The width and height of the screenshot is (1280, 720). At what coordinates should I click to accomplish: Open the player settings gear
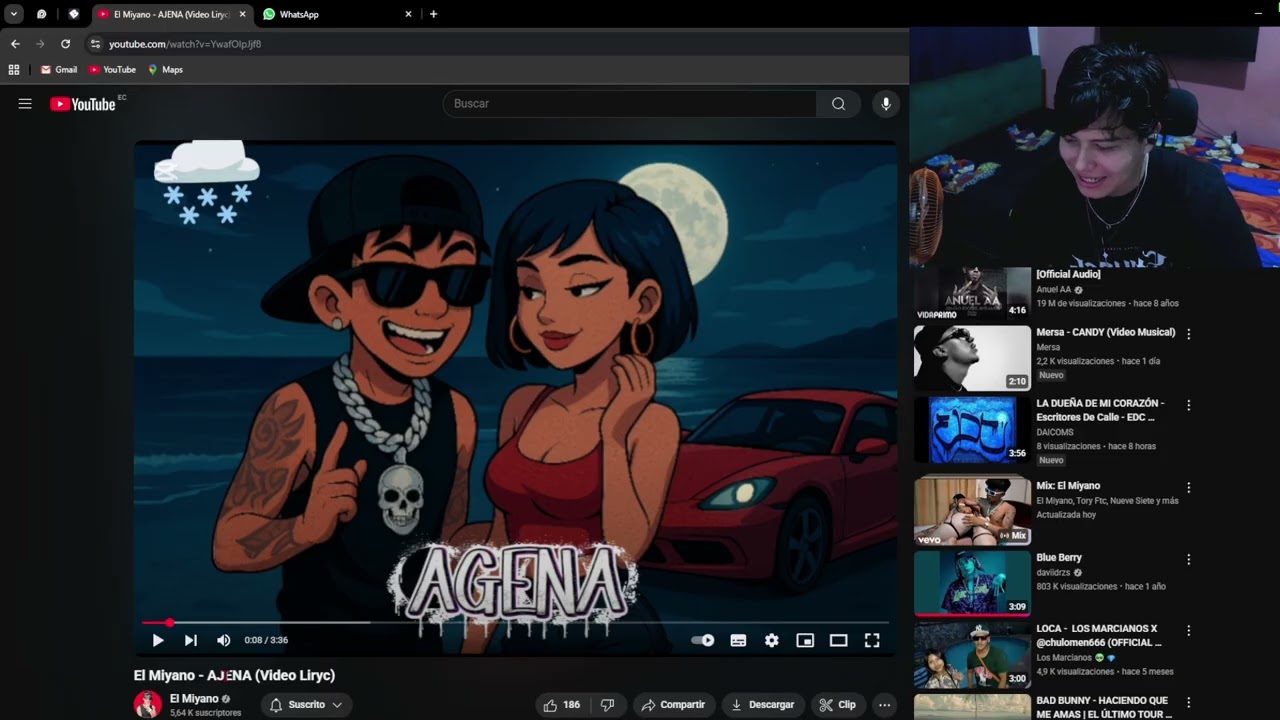point(772,640)
